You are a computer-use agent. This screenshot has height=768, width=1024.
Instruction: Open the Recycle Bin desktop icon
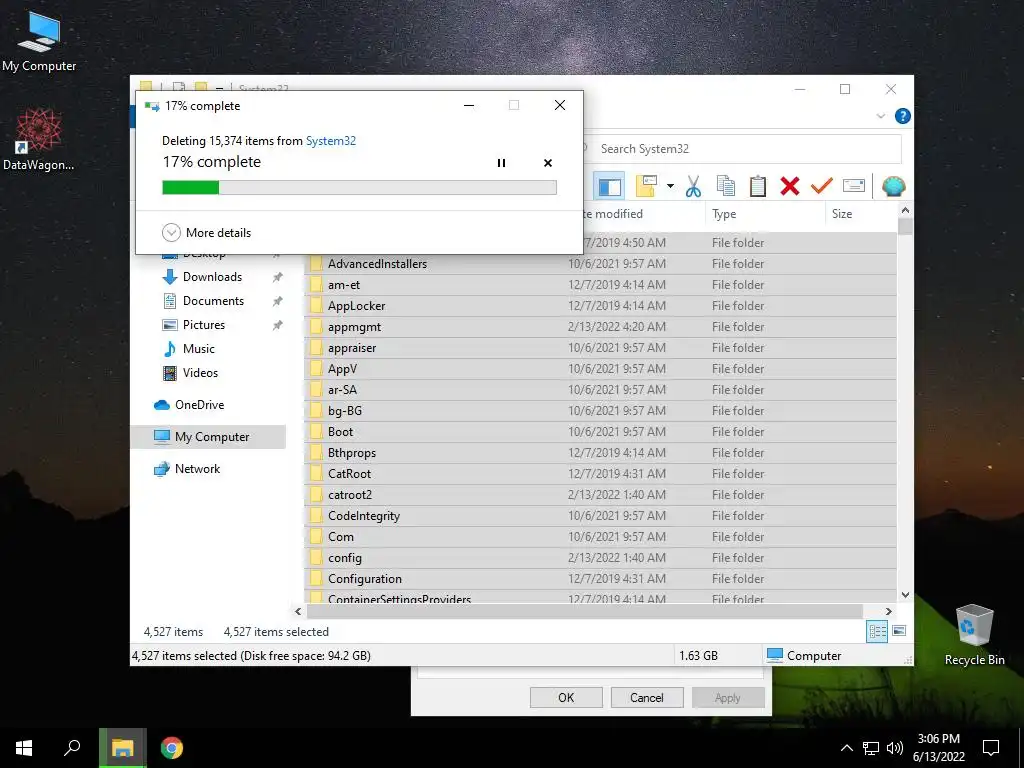pyautogui.click(x=974, y=635)
